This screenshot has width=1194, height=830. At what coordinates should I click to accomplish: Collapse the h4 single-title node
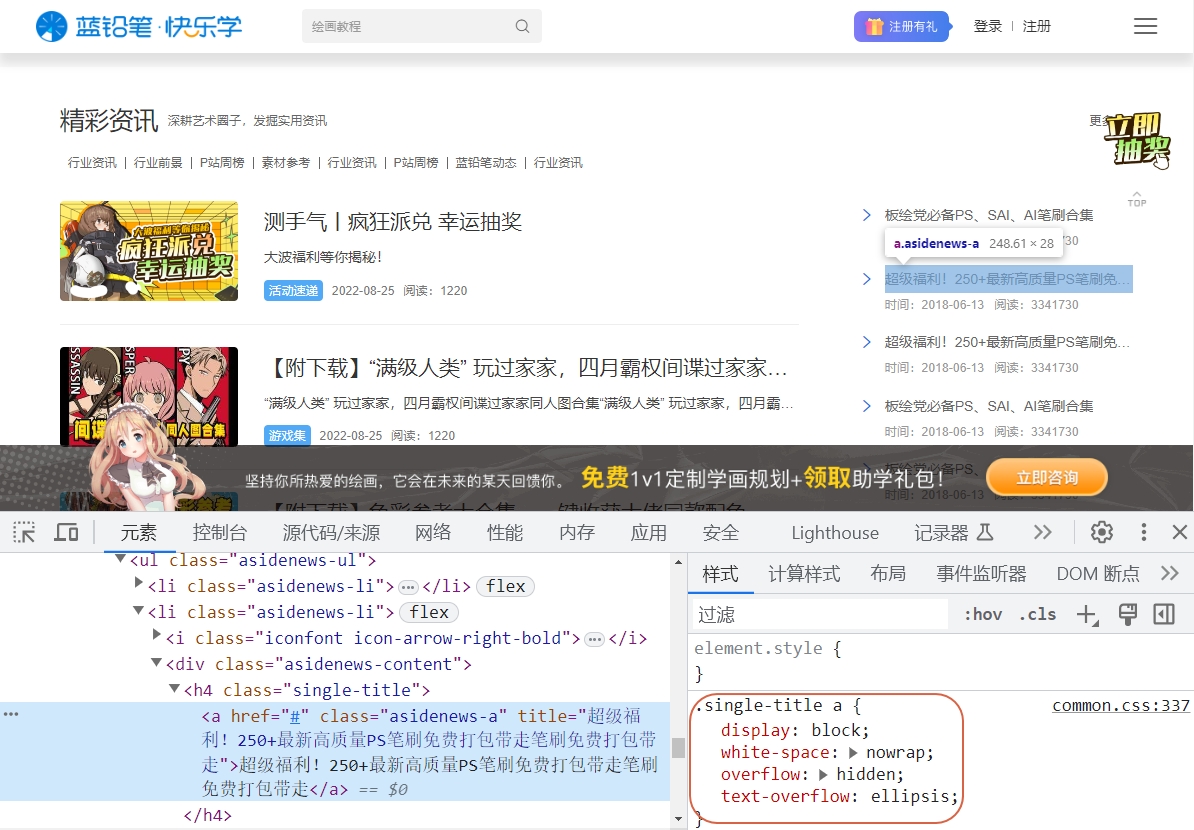174,688
